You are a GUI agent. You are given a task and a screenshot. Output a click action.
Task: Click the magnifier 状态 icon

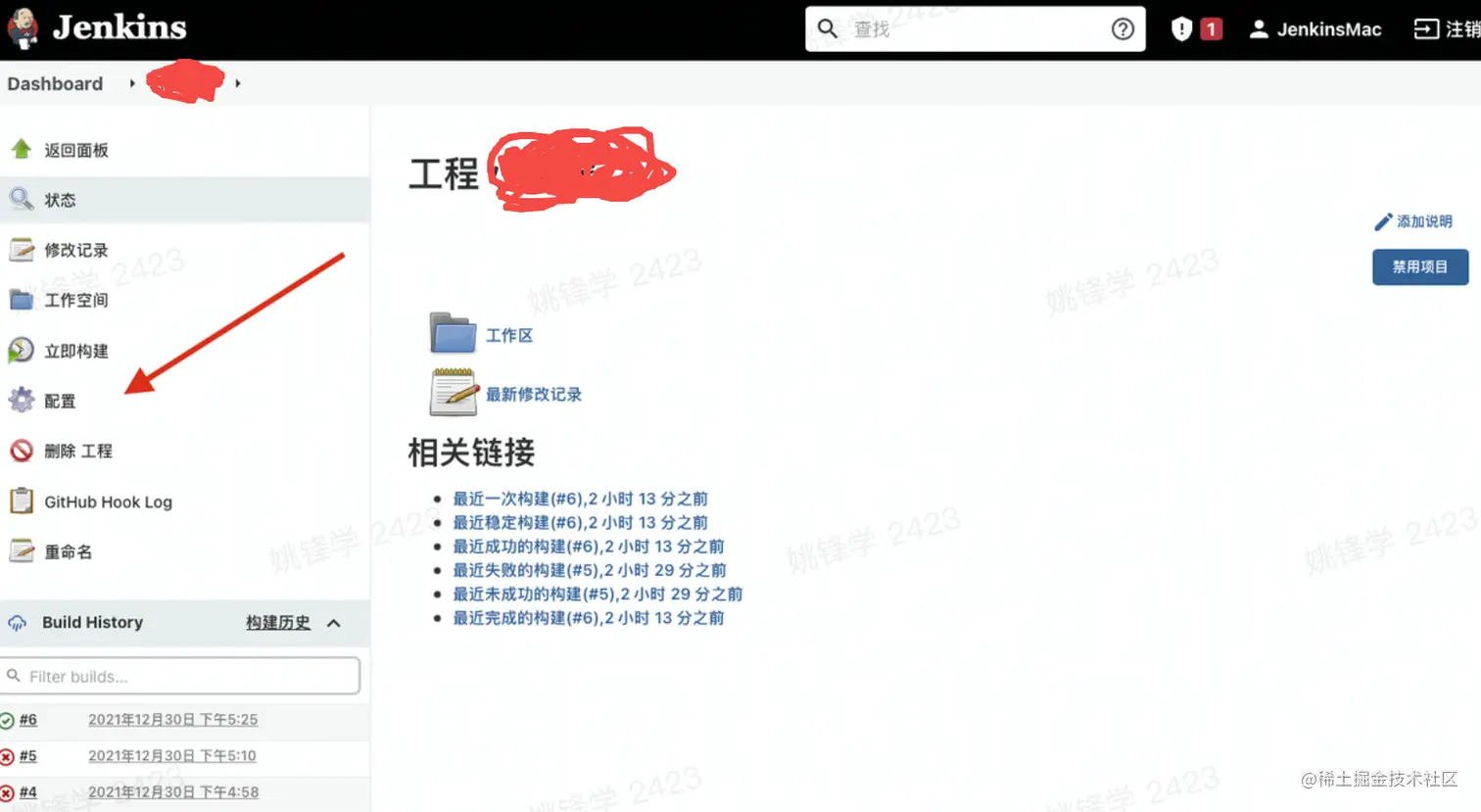(x=22, y=199)
